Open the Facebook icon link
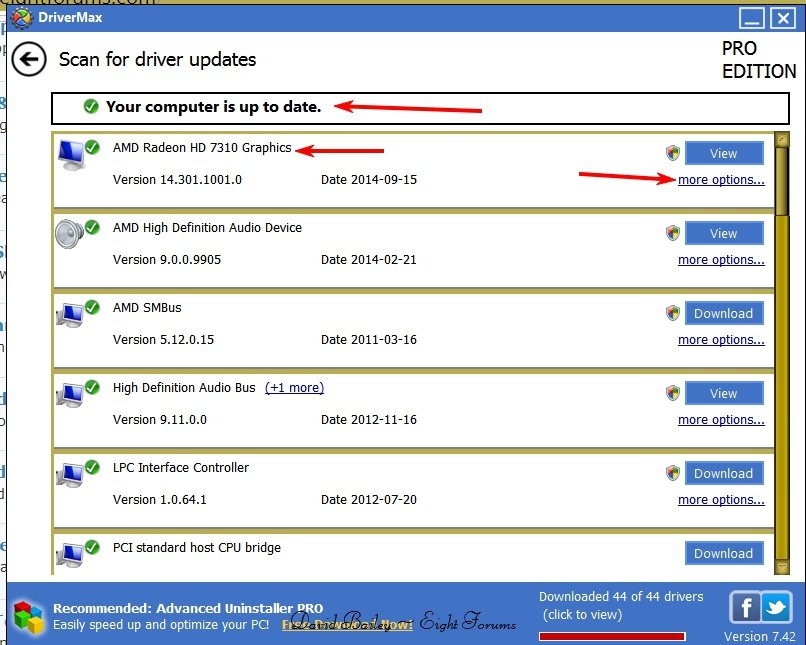This screenshot has height=645, width=806. [x=745, y=607]
